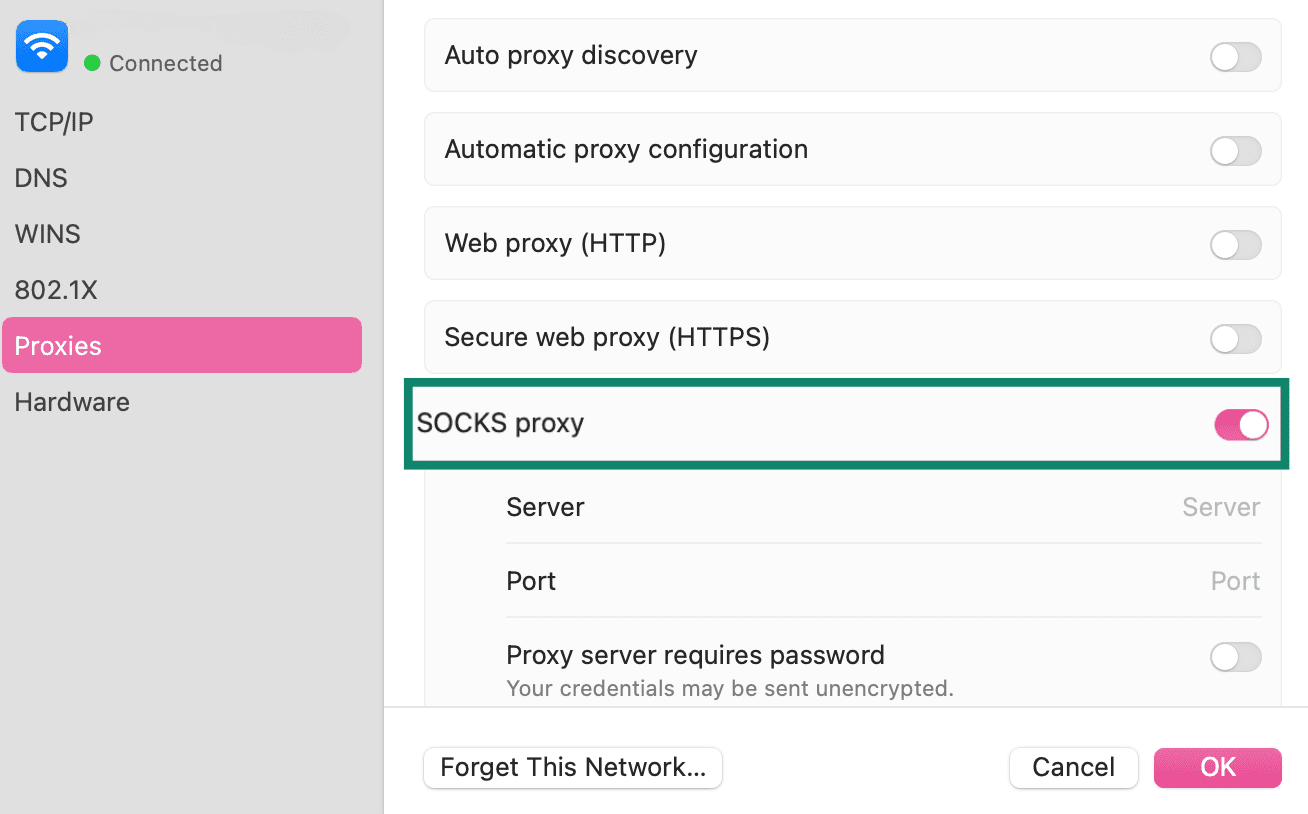Switch to the WINS section

(x=47, y=233)
